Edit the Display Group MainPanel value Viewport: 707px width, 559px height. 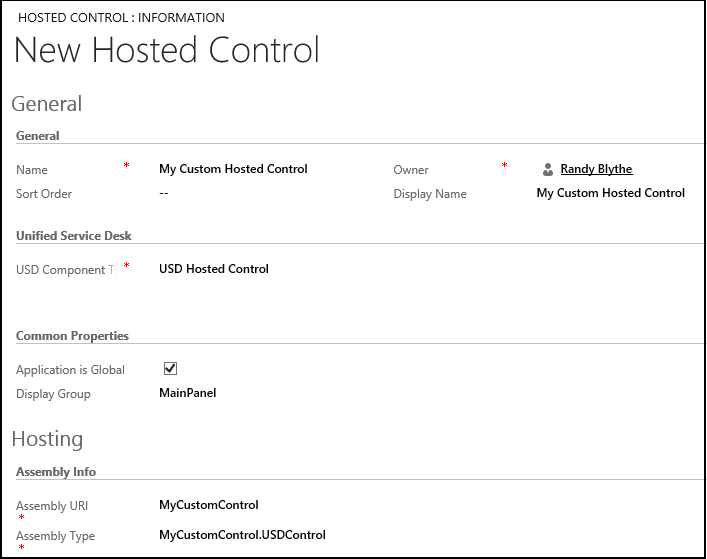coord(188,393)
